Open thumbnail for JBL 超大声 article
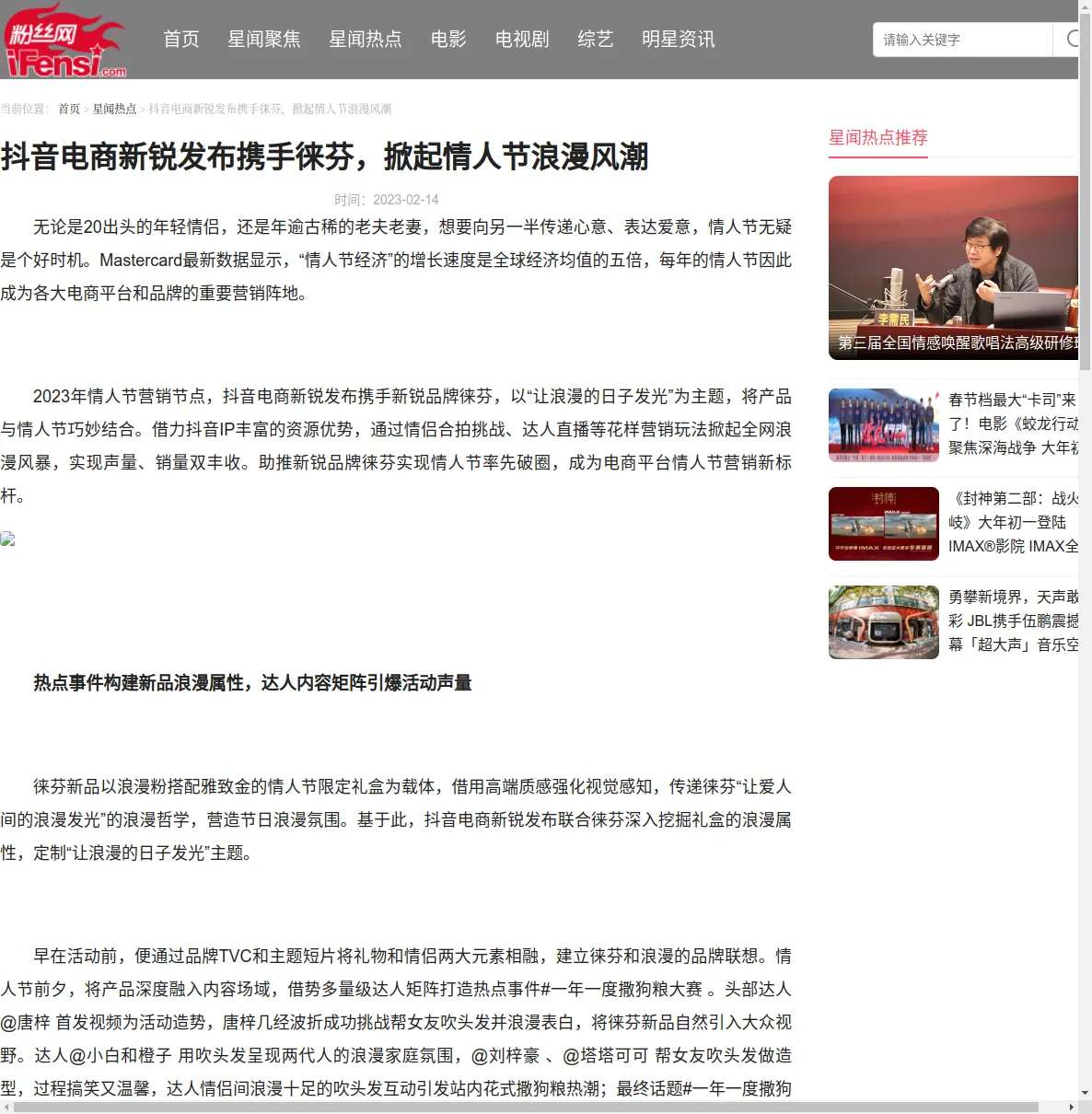1092x1114 pixels. 884,622
